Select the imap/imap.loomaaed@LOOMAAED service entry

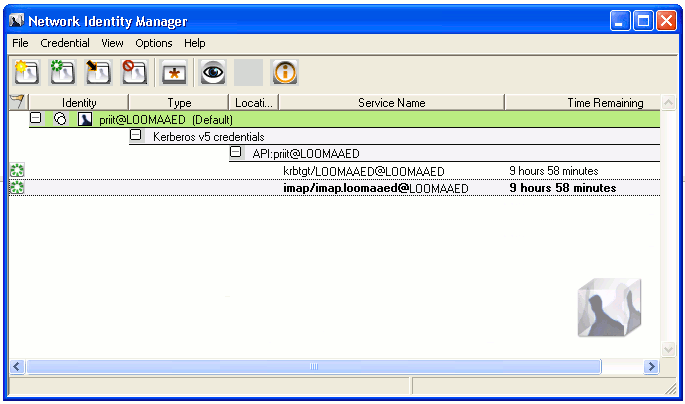(x=376, y=188)
